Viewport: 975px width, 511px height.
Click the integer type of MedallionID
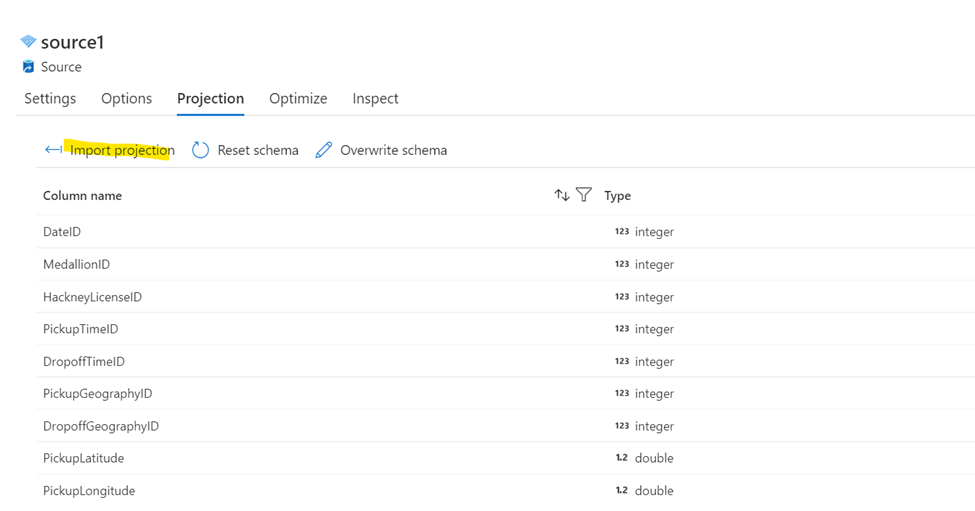coord(654,265)
